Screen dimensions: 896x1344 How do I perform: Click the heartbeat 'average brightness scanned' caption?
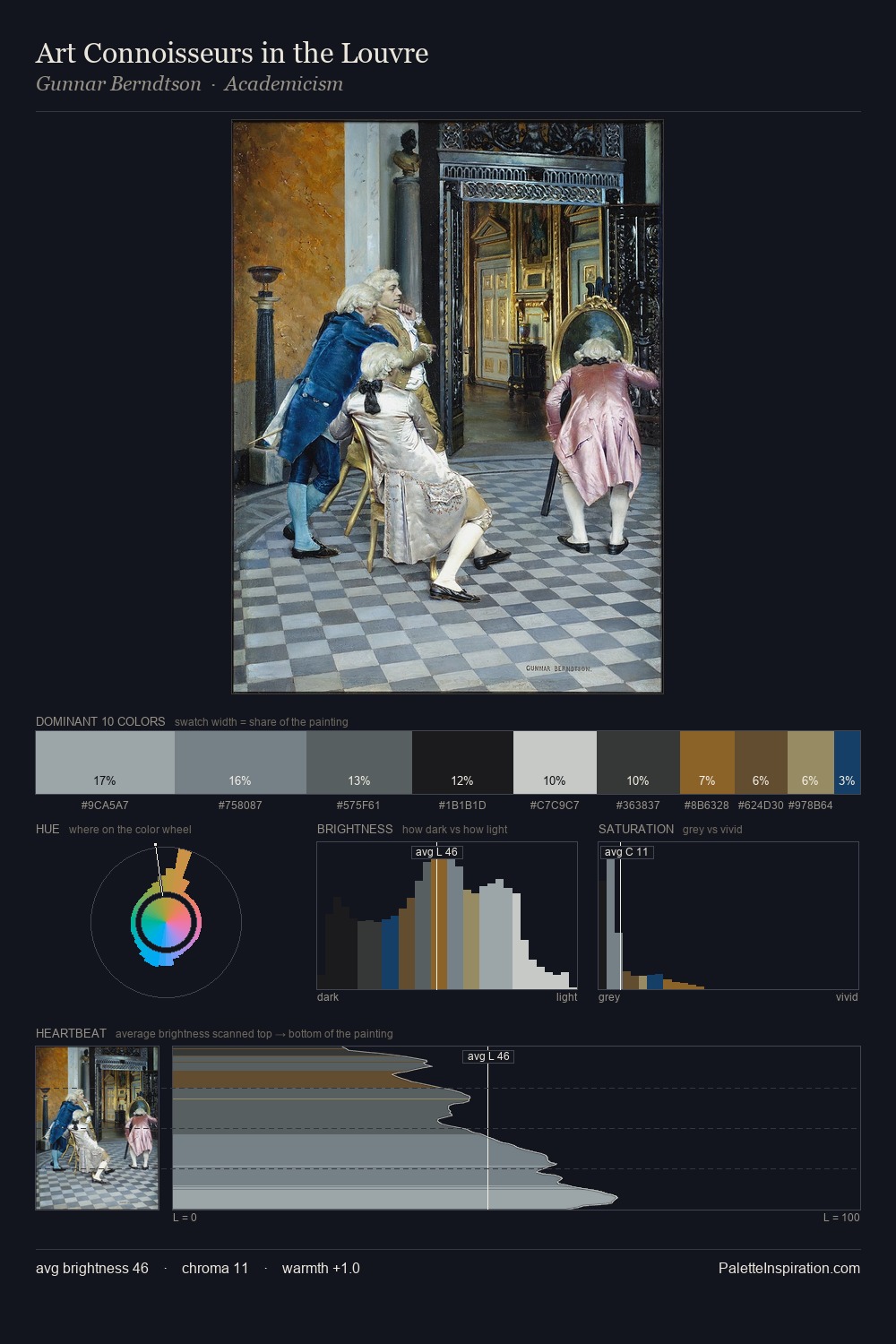[x=254, y=1034]
